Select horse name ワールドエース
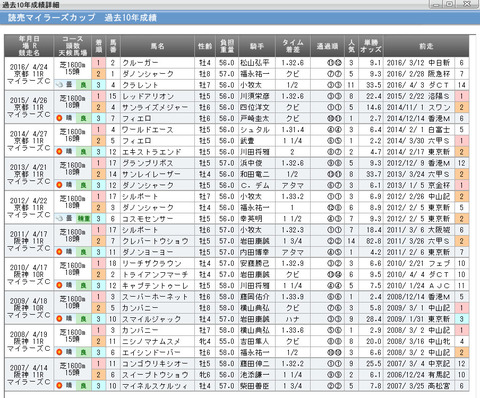The width and height of the screenshot is (480, 398). click(148, 130)
